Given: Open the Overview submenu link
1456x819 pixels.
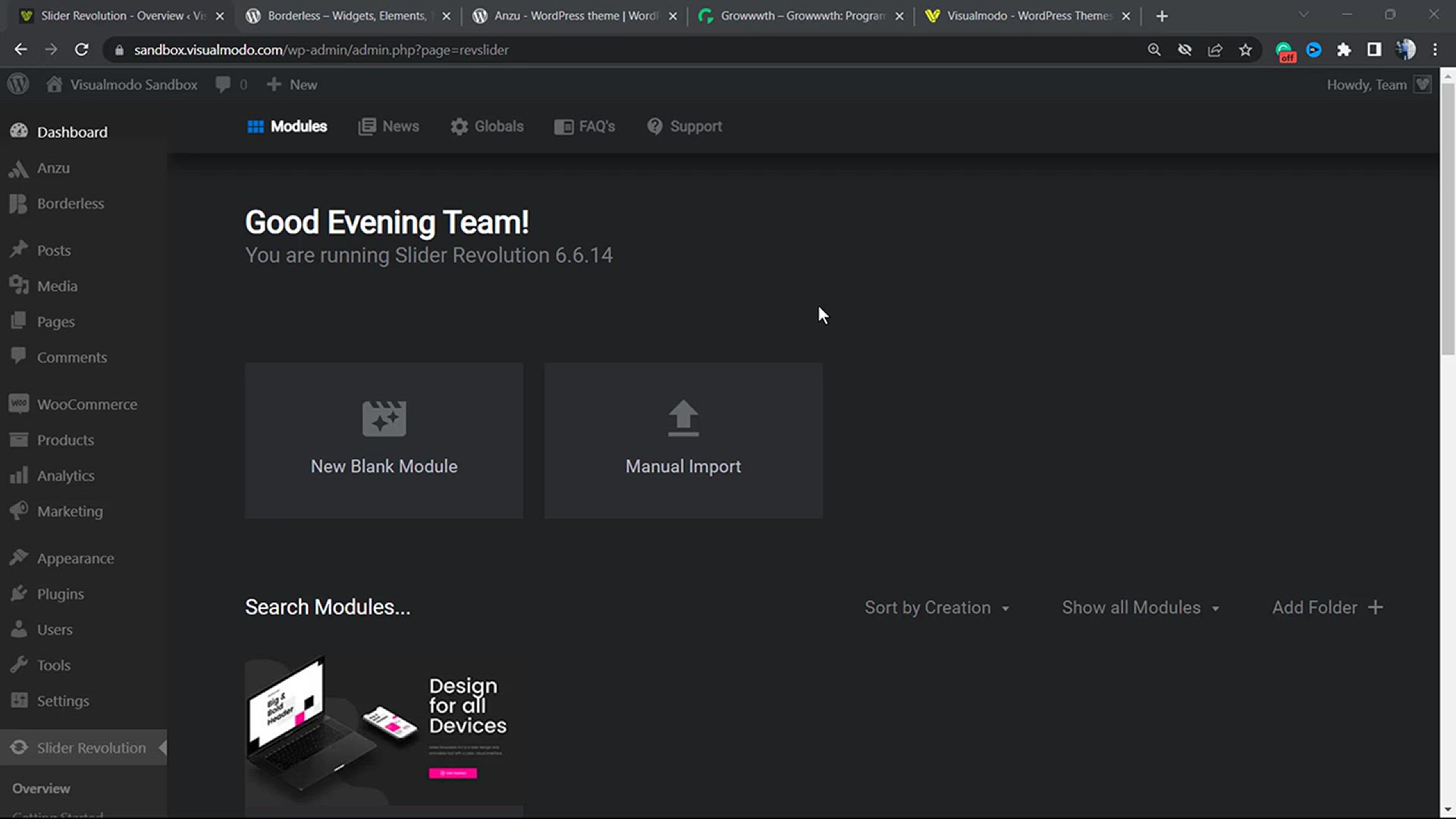Looking at the screenshot, I should pos(41,789).
